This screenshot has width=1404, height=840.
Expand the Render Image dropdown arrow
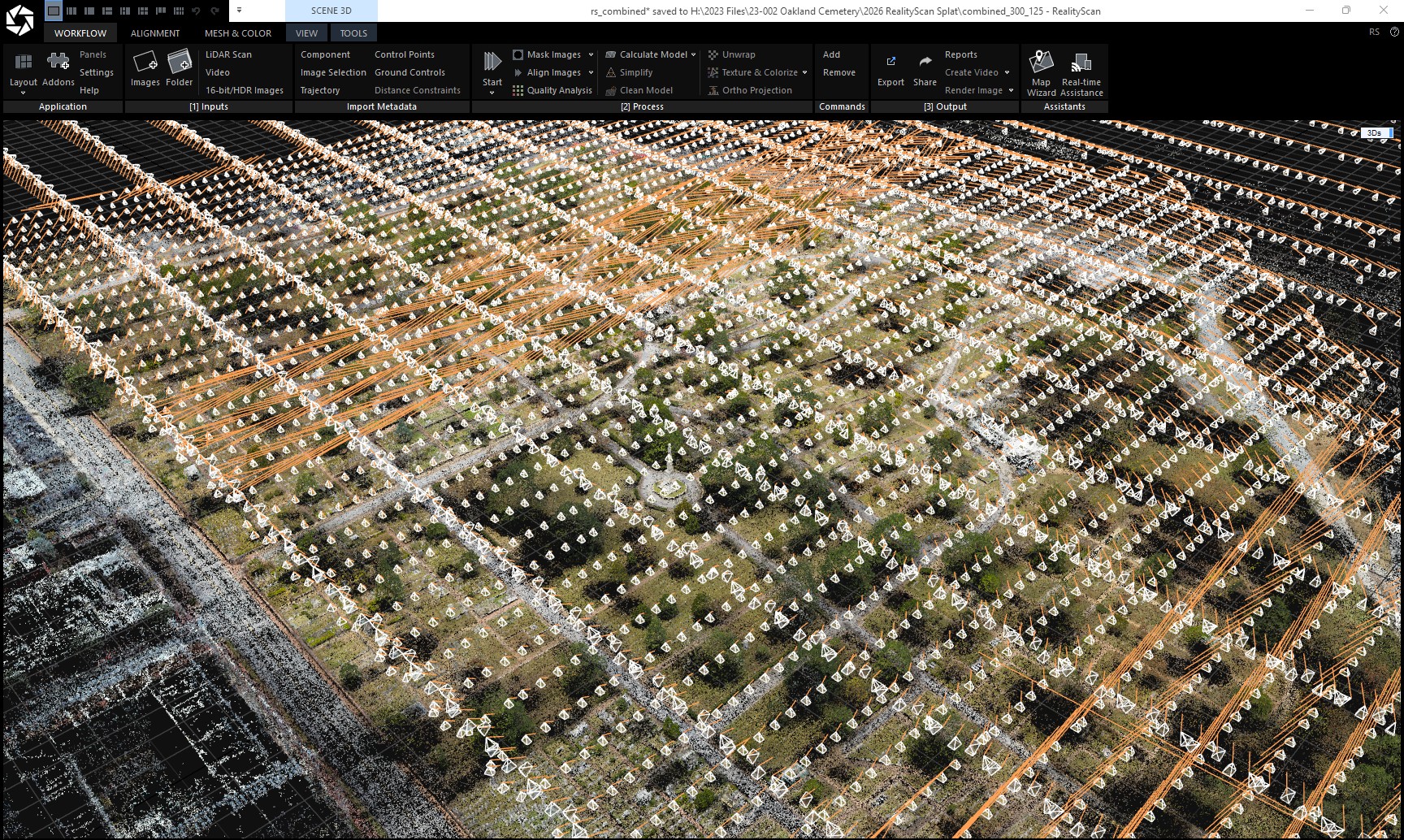pyautogui.click(x=1012, y=90)
